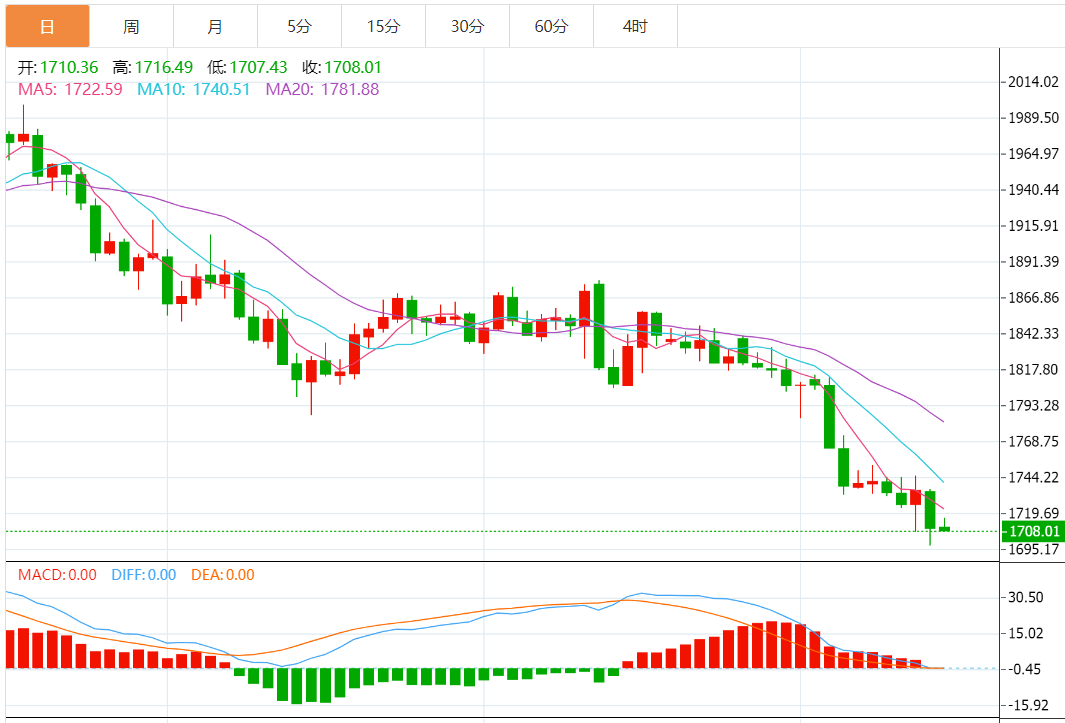Click the DEA value label
This screenshot has height=723, width=1065.
pyautogui.click(x=223, y=575)
